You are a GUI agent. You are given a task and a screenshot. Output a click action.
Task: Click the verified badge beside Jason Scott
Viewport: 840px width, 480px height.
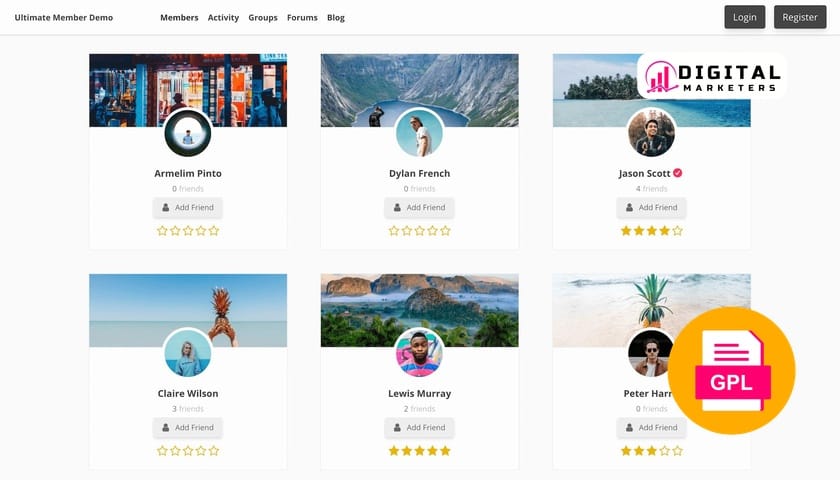678,173
